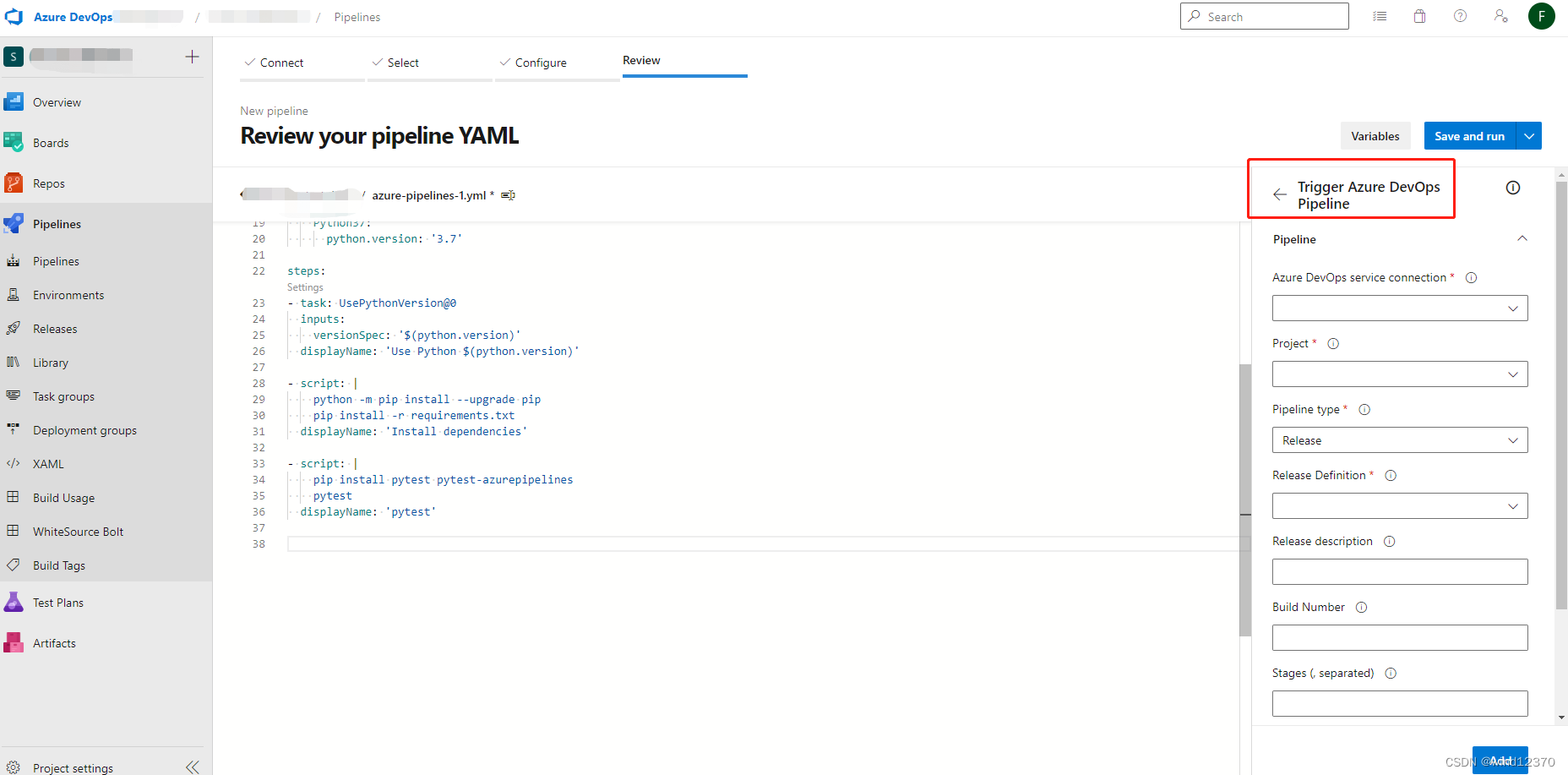Open the help question mark icon
Viewport: 1568px width, 775px height.
(1460, 15)
